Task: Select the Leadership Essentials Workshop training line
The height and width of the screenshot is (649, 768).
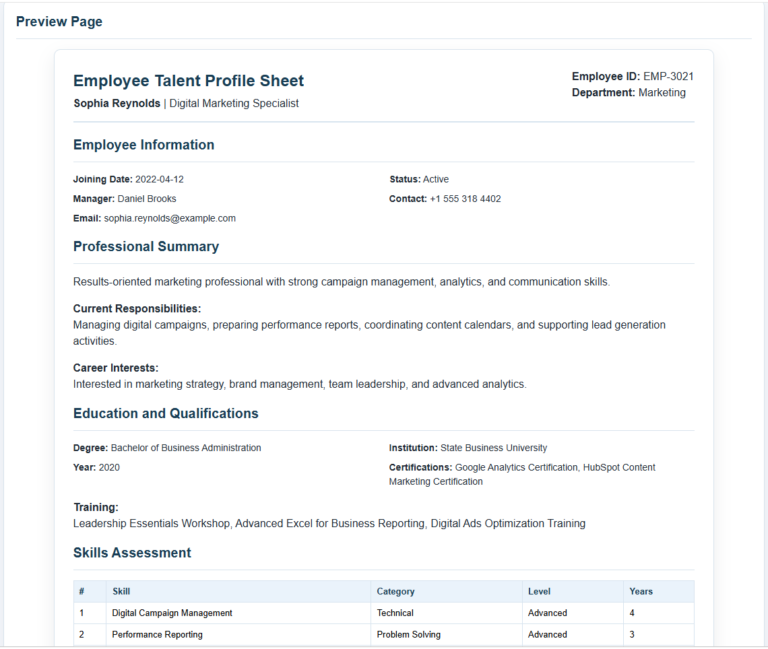Action: pos(329,524)
